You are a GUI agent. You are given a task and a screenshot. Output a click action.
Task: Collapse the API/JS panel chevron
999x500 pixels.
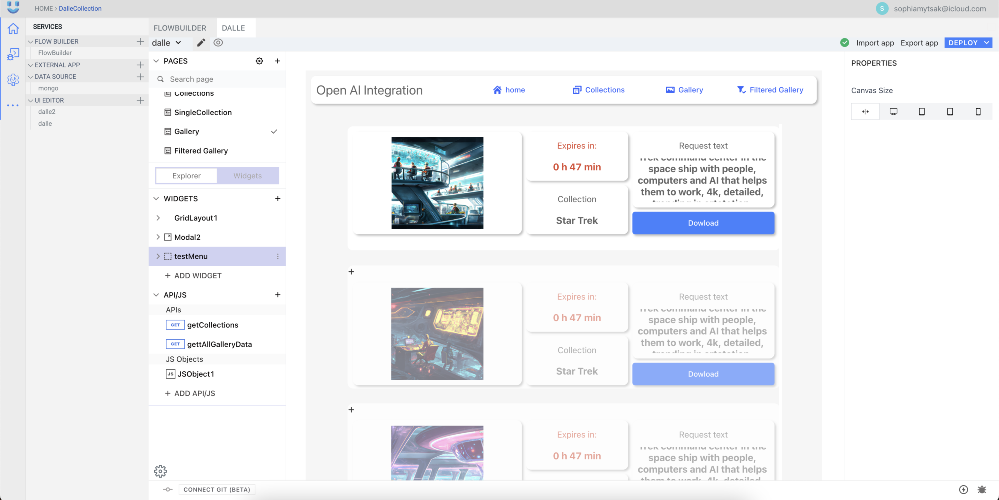(x=156, y=295)
